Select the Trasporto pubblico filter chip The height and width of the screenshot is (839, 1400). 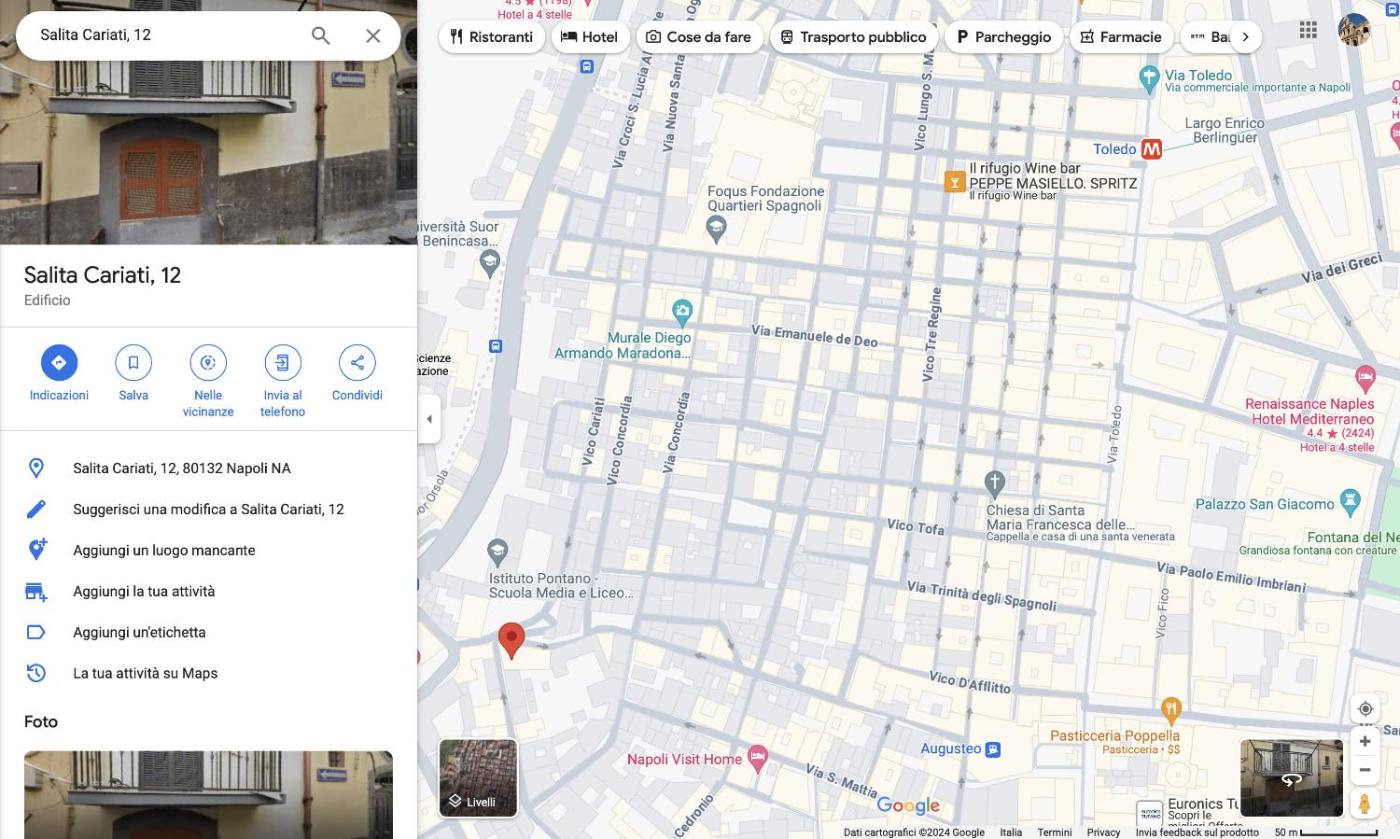tap(853, 37)
